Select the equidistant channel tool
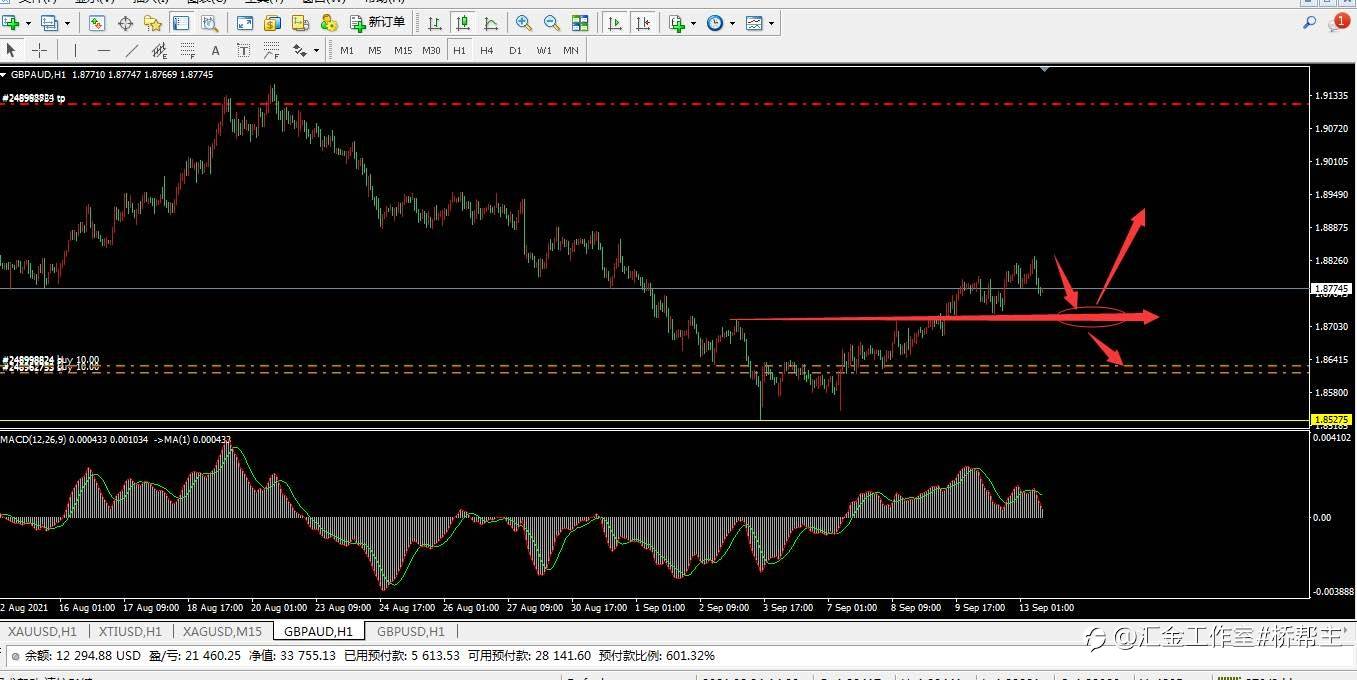Image resolution: width=1357 pixels, height=680 pixels. click(x=159, y=50)
